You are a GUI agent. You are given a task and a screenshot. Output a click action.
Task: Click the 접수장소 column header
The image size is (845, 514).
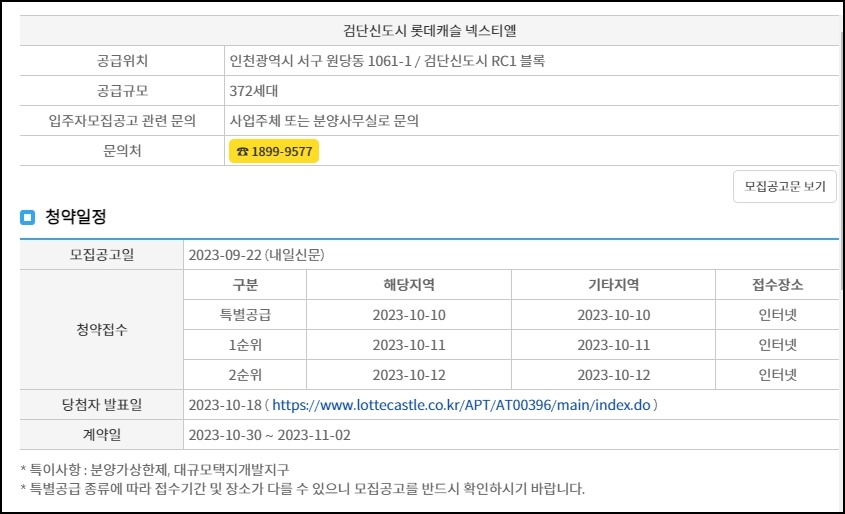point(778,284)
